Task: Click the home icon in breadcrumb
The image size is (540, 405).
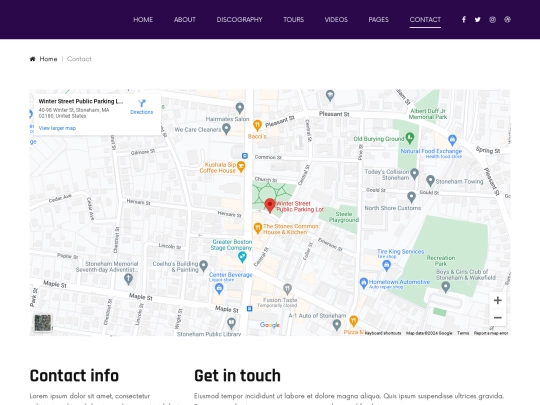Action: (x=32, y=59)
